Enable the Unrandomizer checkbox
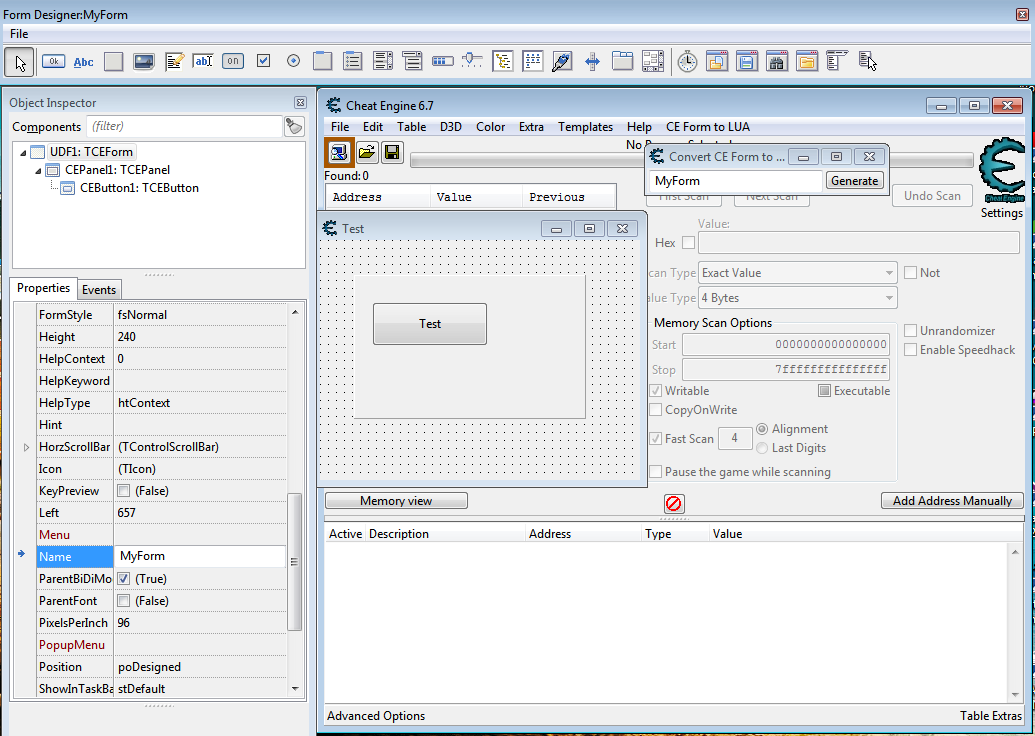Screen dimensions: 1035x736 (x=911, y=331)
